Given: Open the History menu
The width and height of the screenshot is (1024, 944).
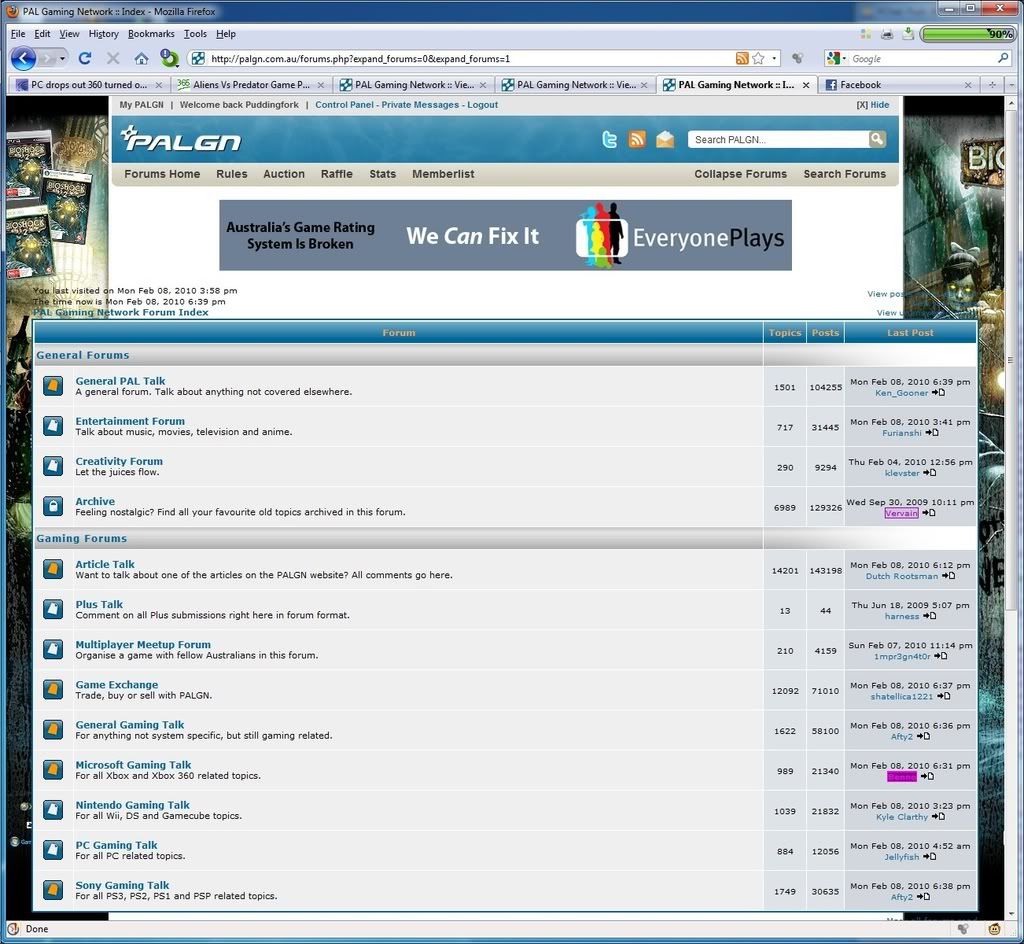Looking at the screenshot, I should point(103,34).
